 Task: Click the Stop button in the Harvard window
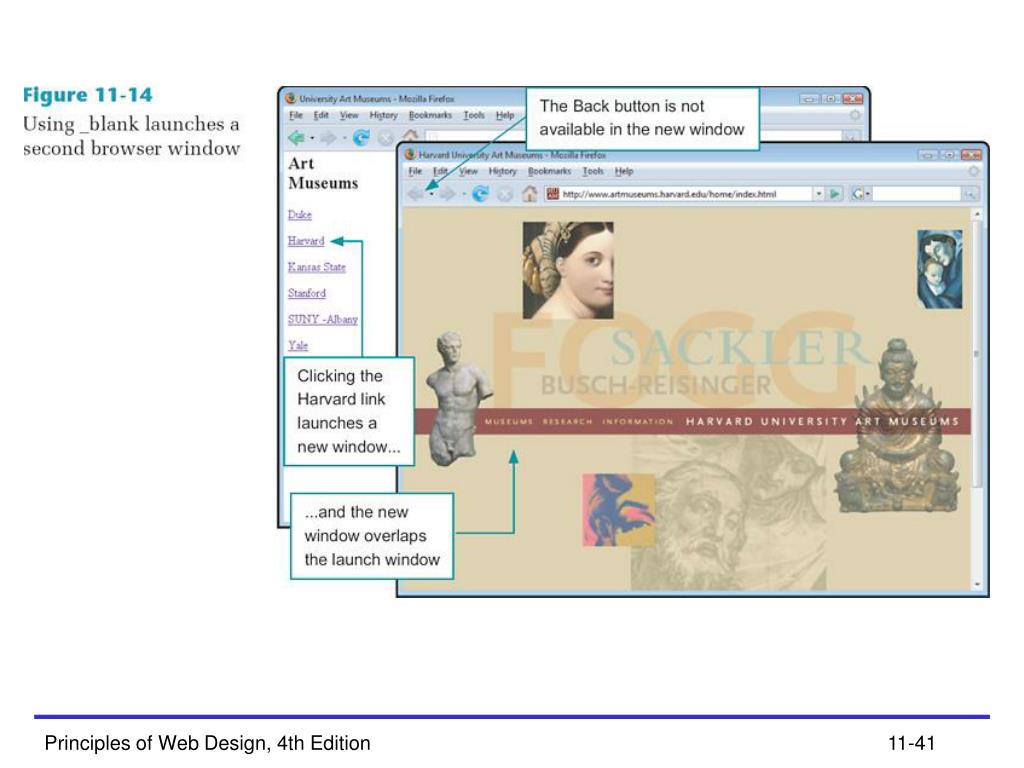(x=505, y=194)
